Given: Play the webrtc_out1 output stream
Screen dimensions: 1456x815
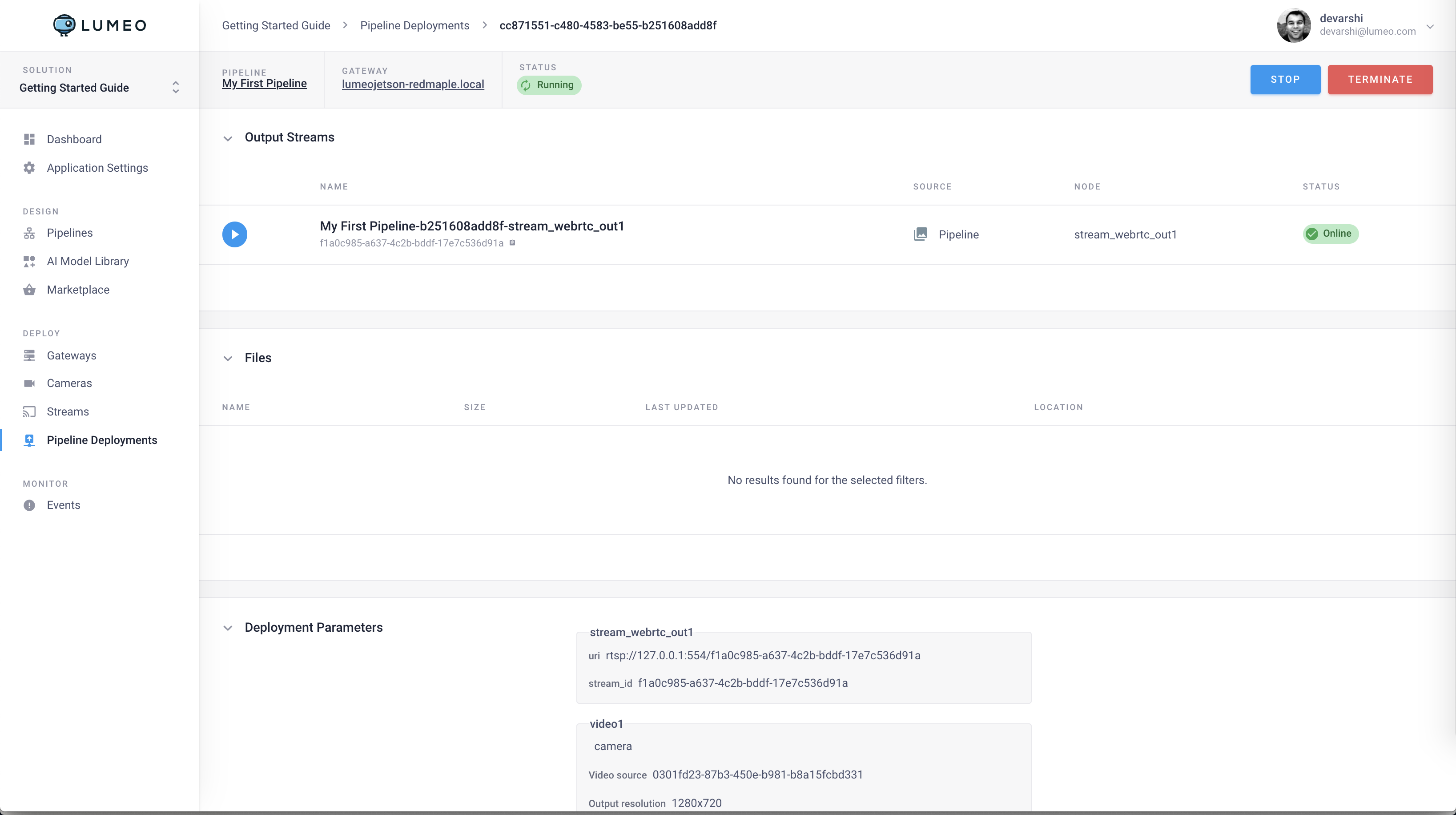Looking at the screenshot, I should pos(234,234).
